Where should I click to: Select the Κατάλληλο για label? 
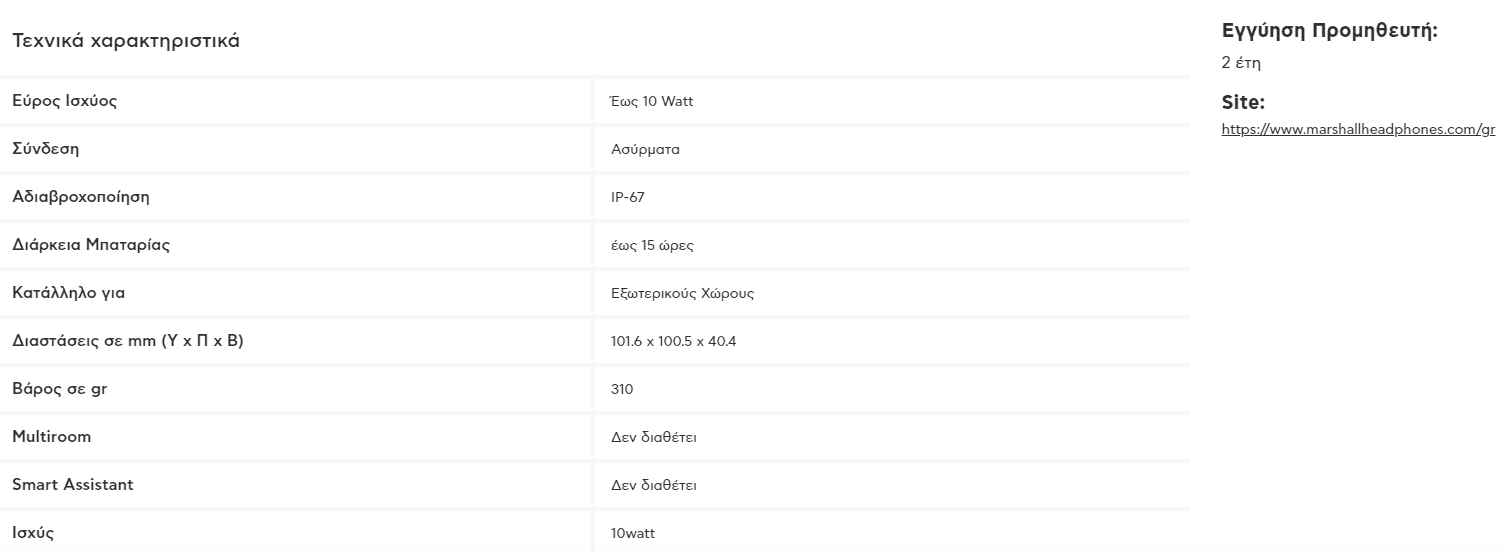(68, 293)
